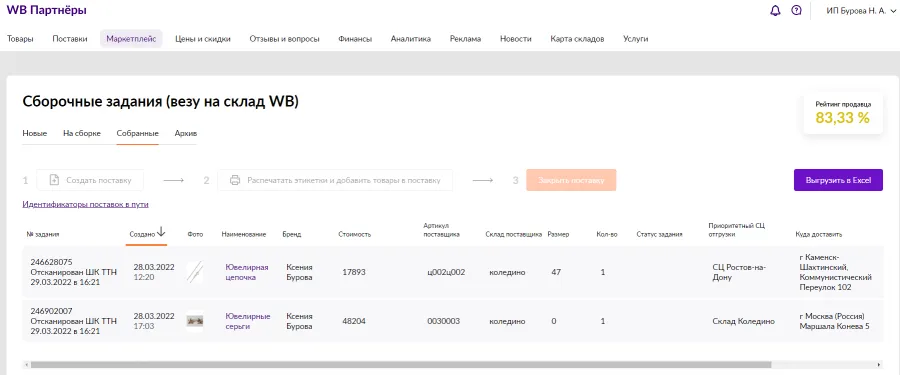Open the Ювелирные серьги product link
The image size is (900, 375).
click(x=248, y=321)
